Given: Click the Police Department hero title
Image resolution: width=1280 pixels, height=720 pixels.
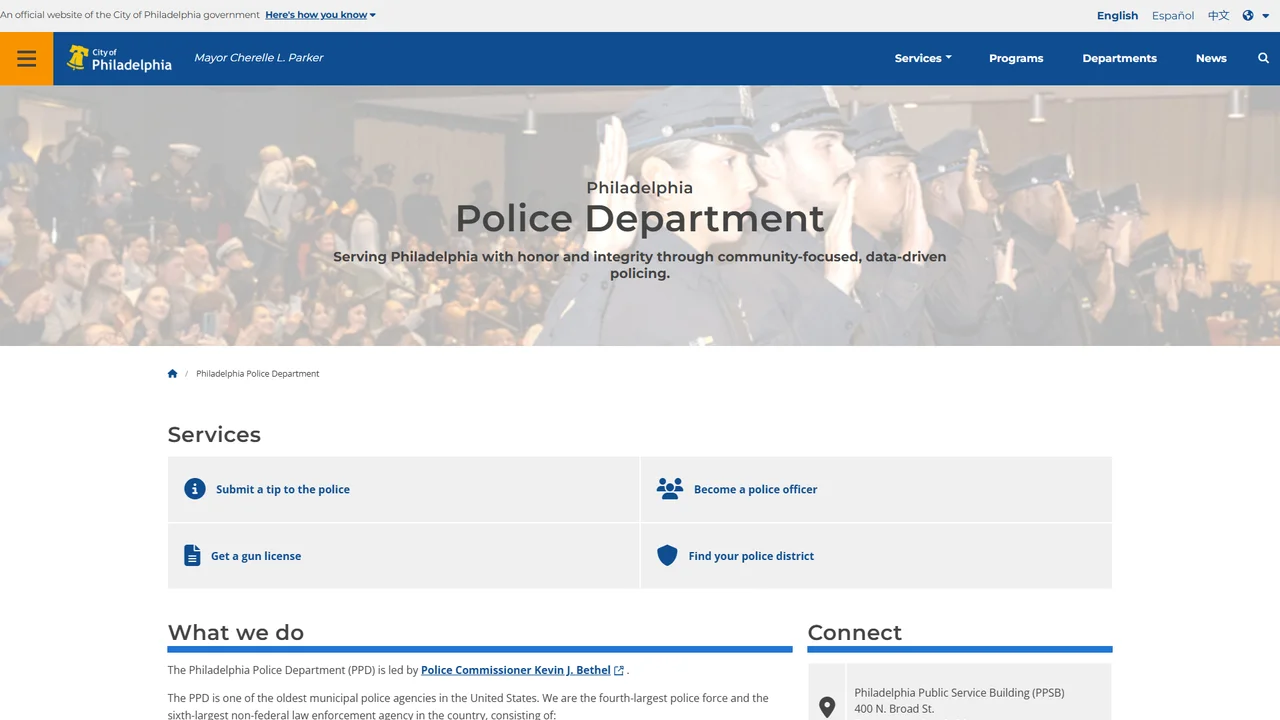Looking at the screenshot, I should 640,218.
